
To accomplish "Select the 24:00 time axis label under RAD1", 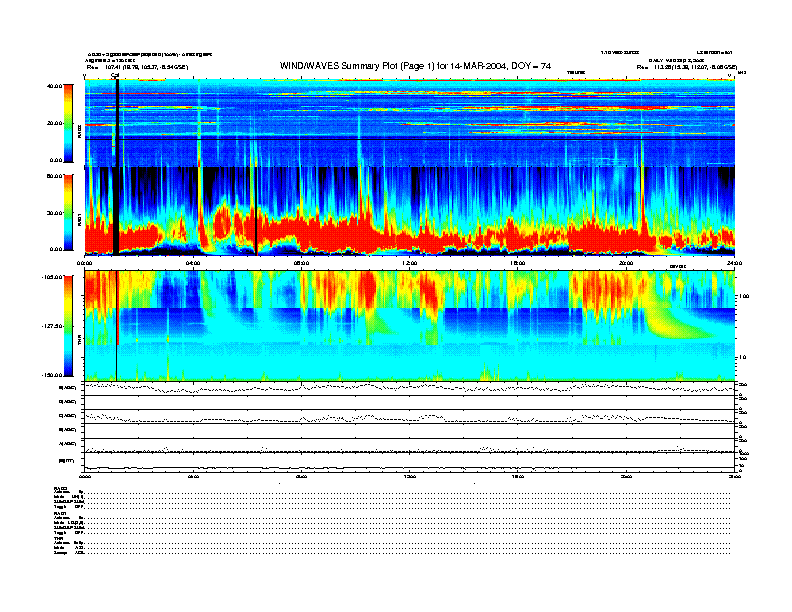I will point(734,263).
